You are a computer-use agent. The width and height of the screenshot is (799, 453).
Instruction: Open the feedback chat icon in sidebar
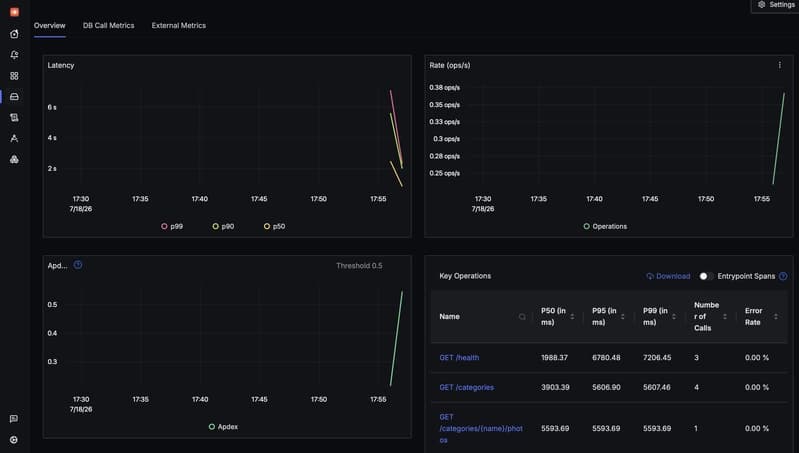pos(14,418)
